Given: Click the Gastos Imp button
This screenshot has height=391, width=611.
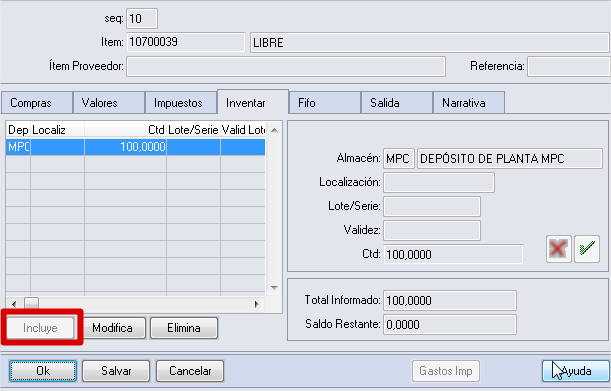Looking at the screenshot, I should (x=446, y=371).
